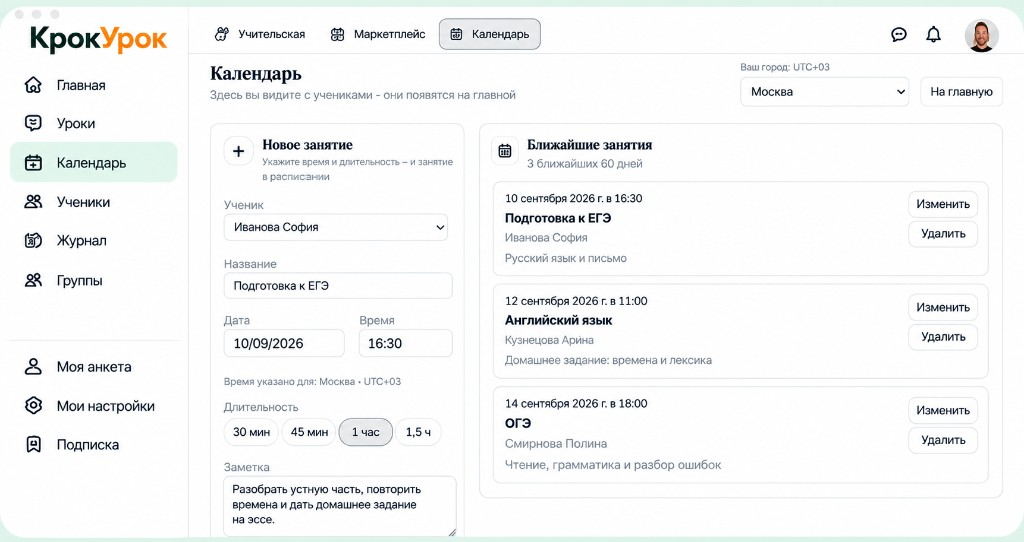Viewport: 1024px width, 542px height.
Task: Click the Уроки chat bubble icon
Action: [33, 123]
